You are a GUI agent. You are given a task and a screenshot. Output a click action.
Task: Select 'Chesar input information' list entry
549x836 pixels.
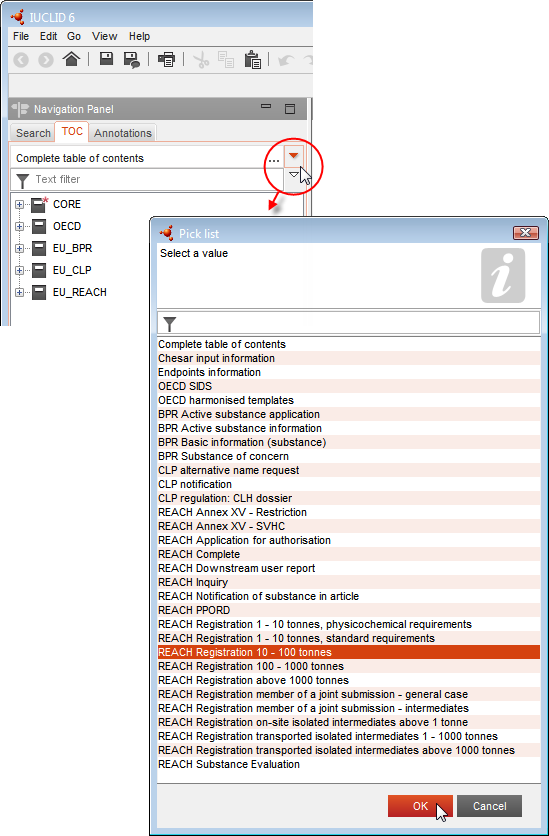(349, 358)
